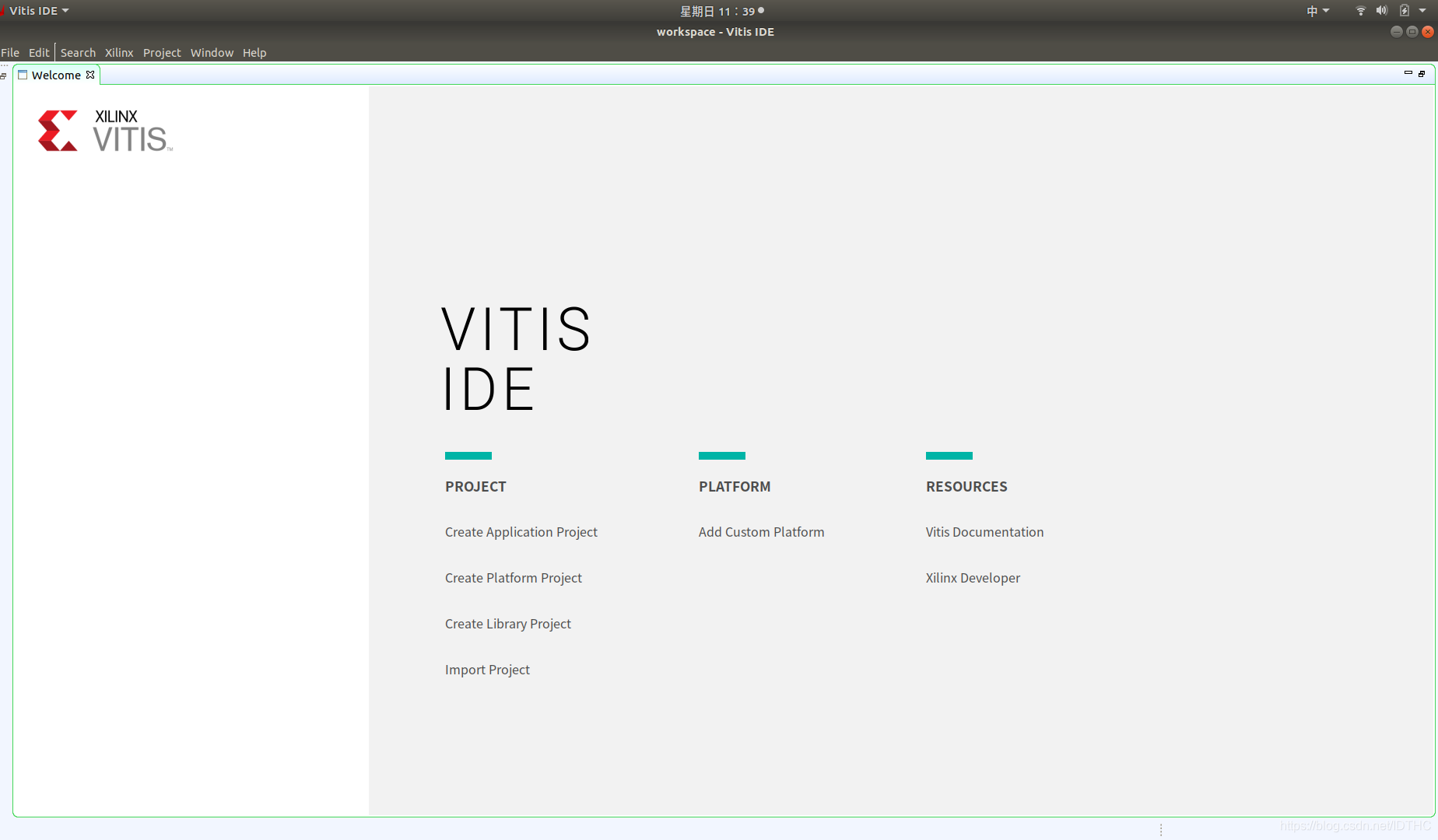
Task: Open the clock and calendar panel
Action: [x=721, y=11]
